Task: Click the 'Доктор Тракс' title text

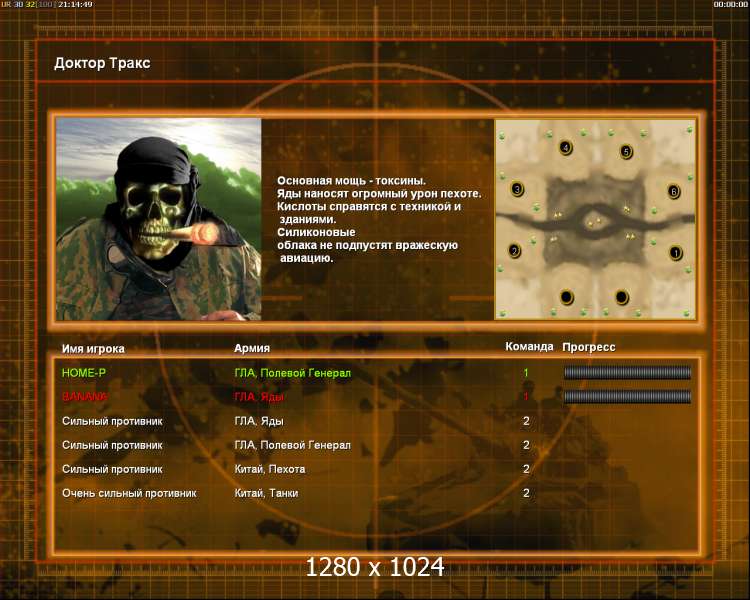Action: pos(103,64)
